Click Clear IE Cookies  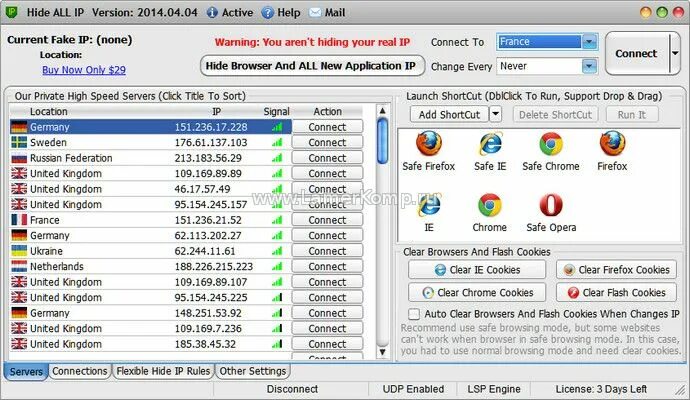(x=477, y=269)
